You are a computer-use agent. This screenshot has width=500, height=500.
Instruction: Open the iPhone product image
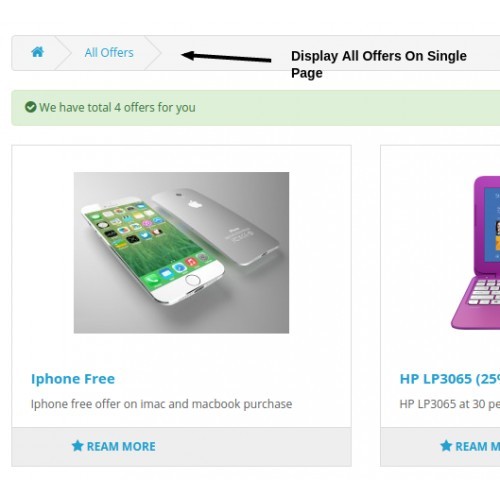(x=181, y=253)
